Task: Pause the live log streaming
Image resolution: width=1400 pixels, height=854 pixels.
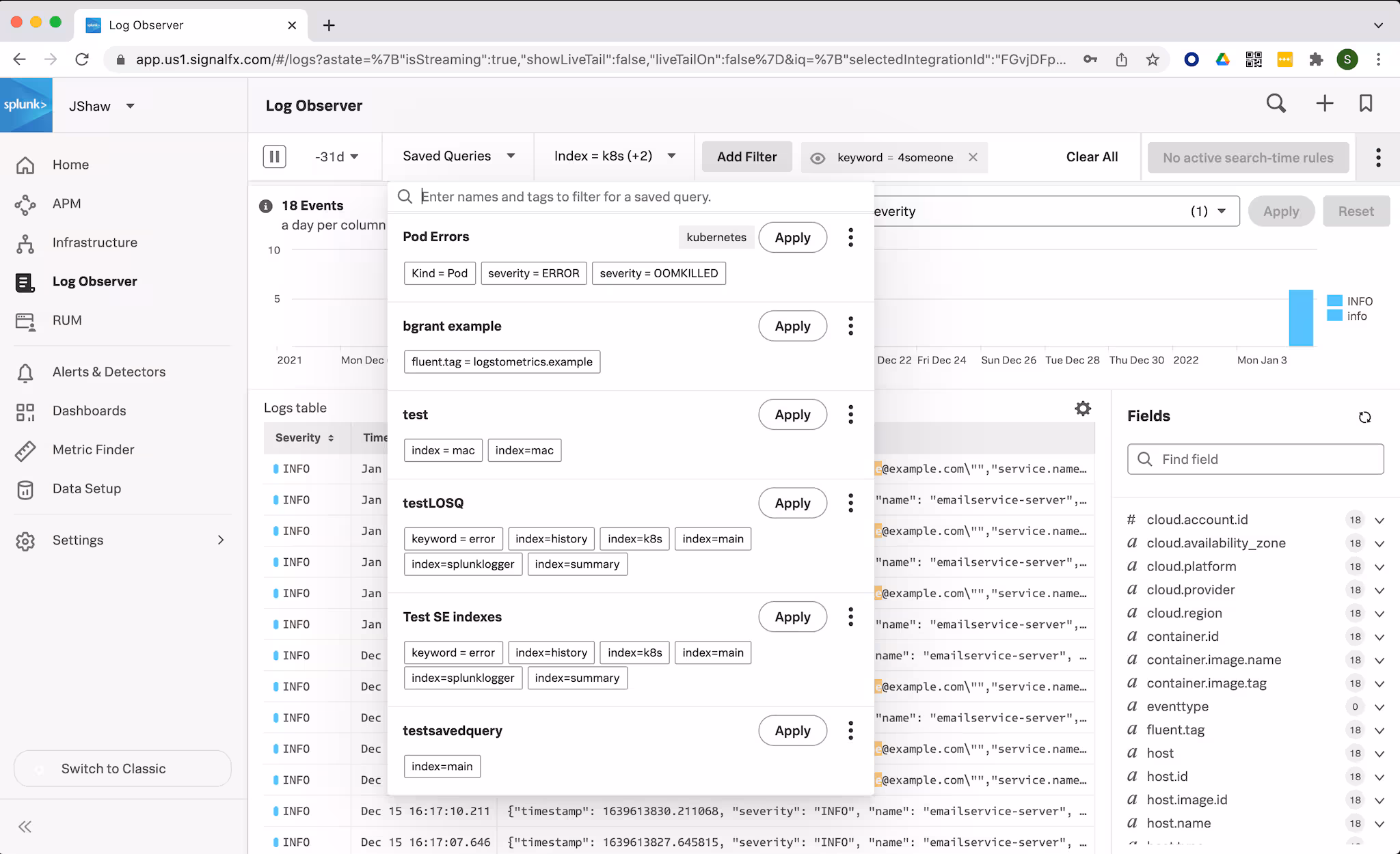Action: coord(274,156)
